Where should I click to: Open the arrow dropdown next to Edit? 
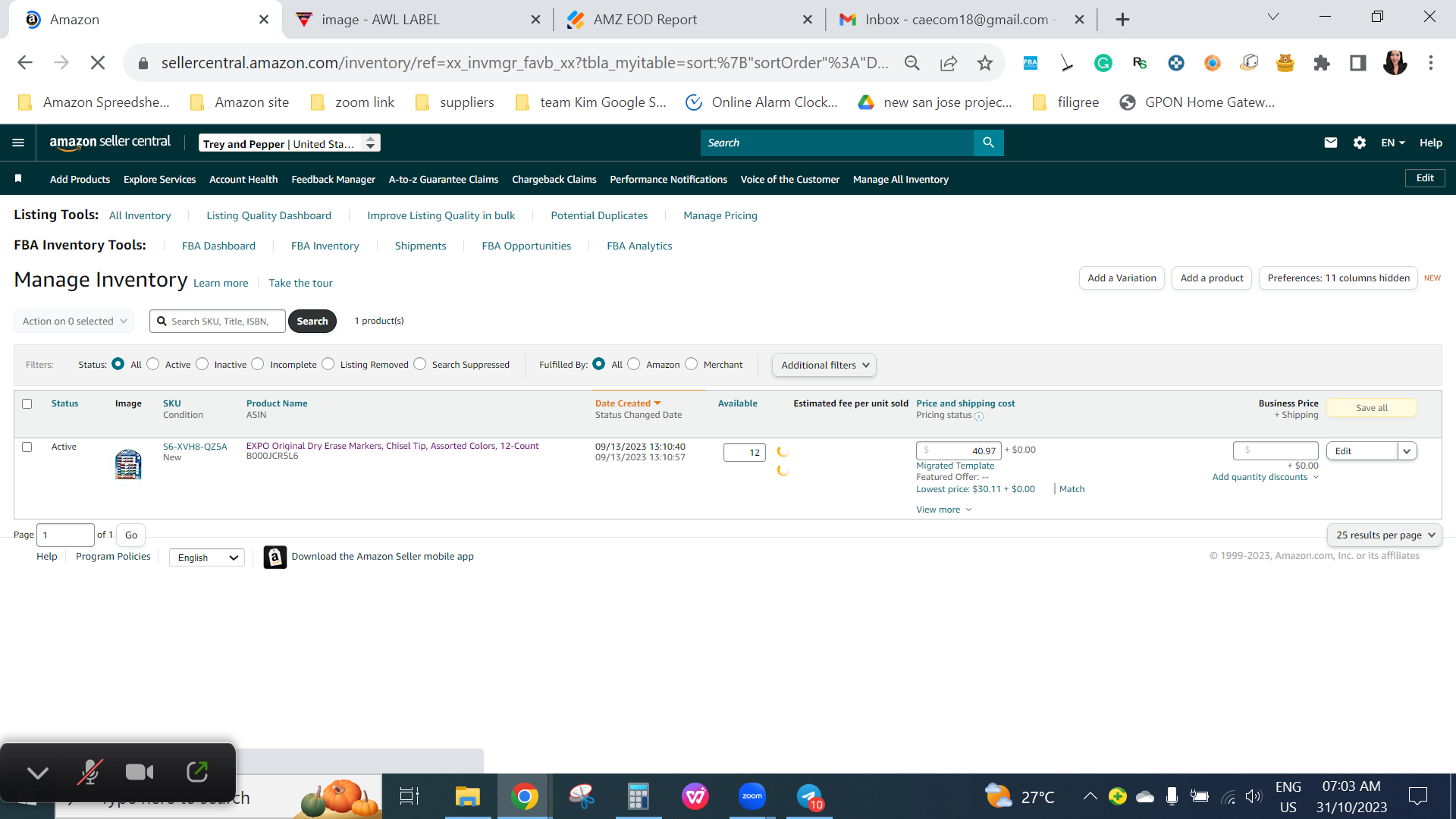(x=1407, y=451)
